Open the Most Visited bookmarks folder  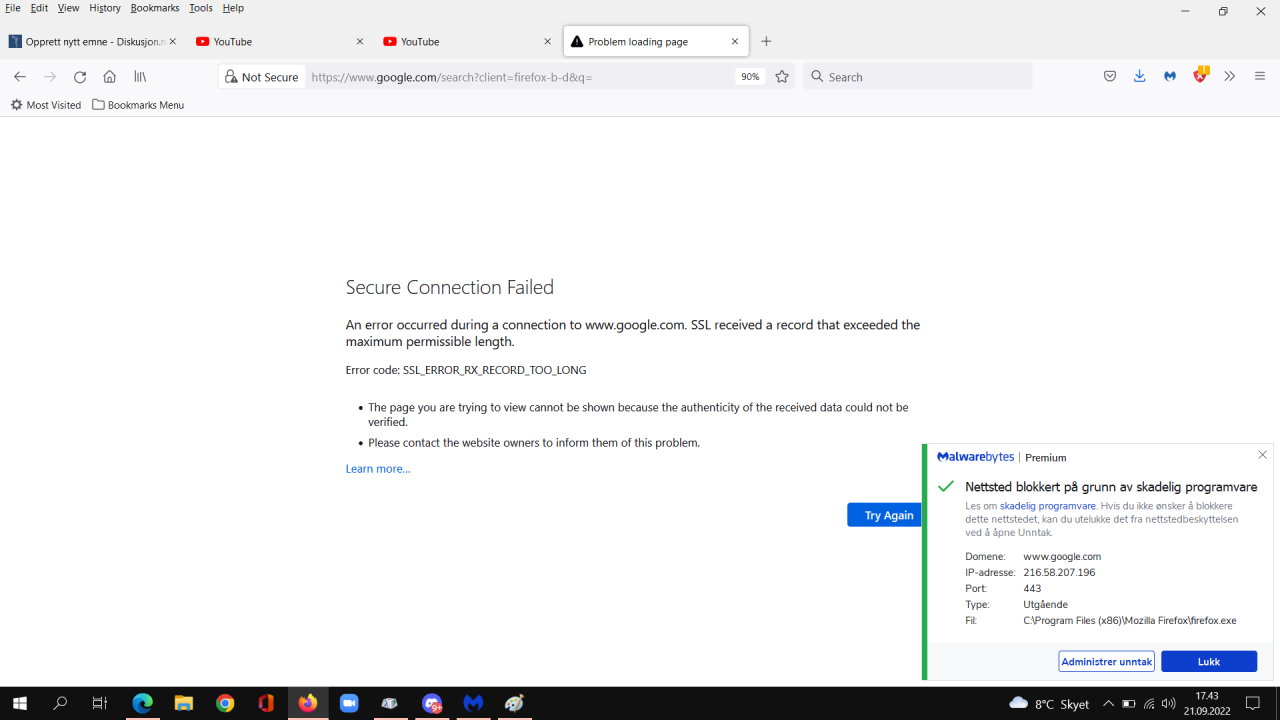point(46,105)
